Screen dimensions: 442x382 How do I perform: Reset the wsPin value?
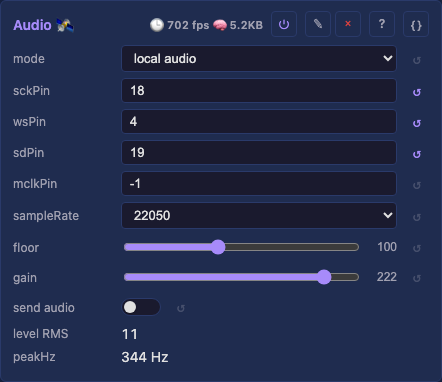[417, 123]
